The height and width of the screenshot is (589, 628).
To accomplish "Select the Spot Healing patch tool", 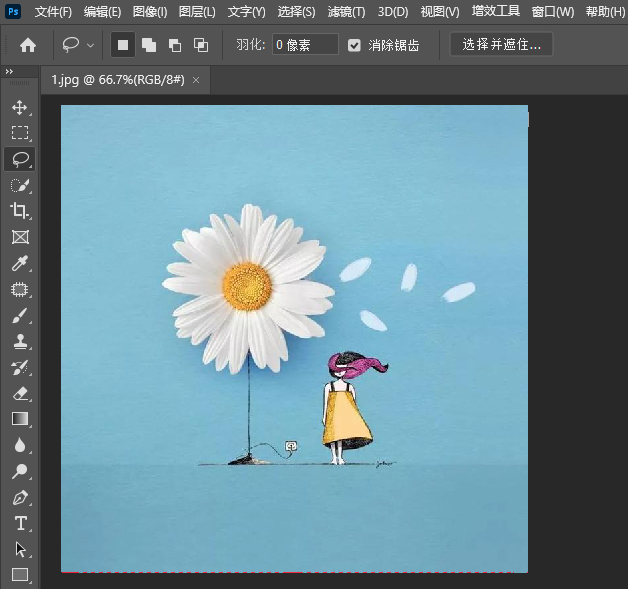I will pyautogui.click(x=20, y=289).
